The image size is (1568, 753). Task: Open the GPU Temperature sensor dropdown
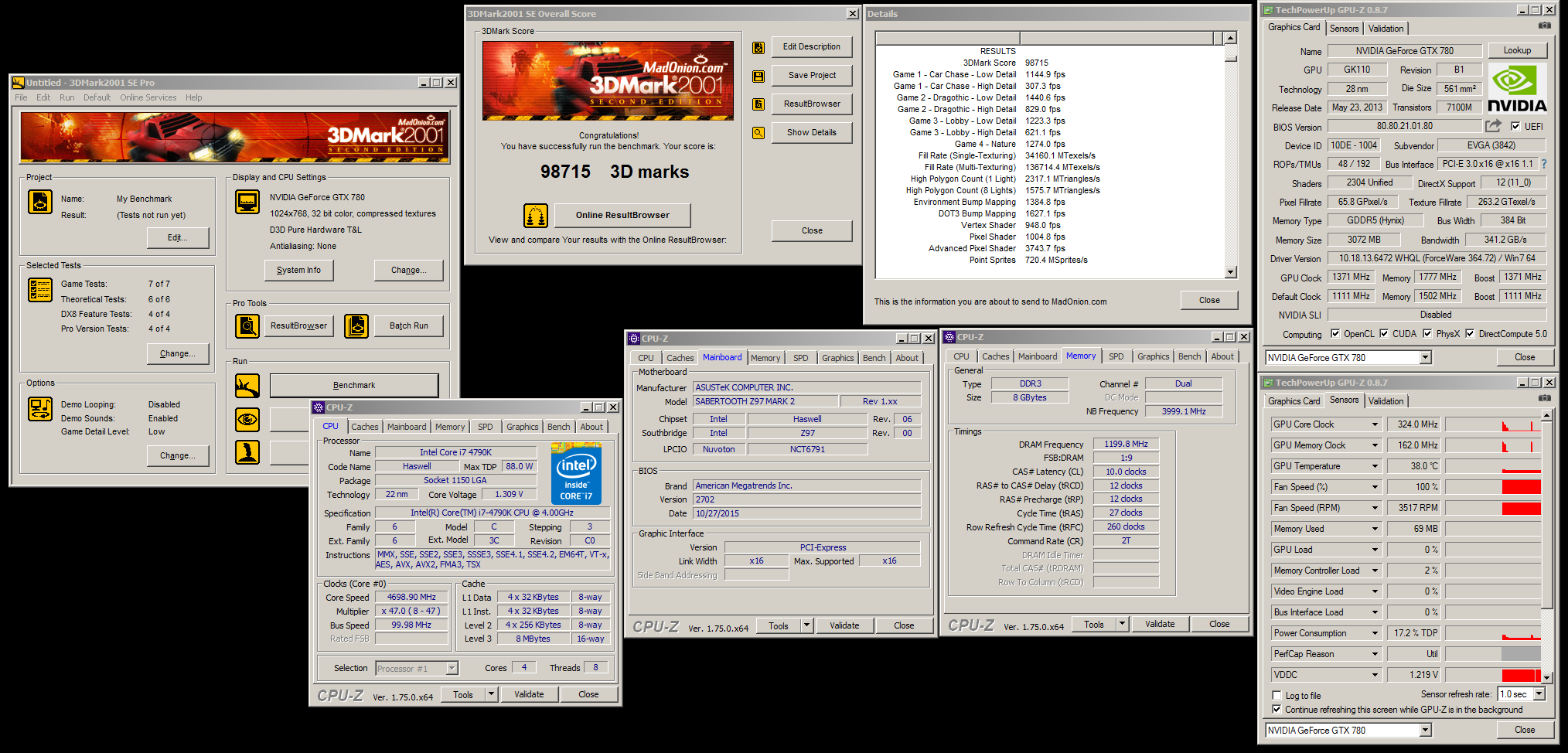pos(1375,466)
